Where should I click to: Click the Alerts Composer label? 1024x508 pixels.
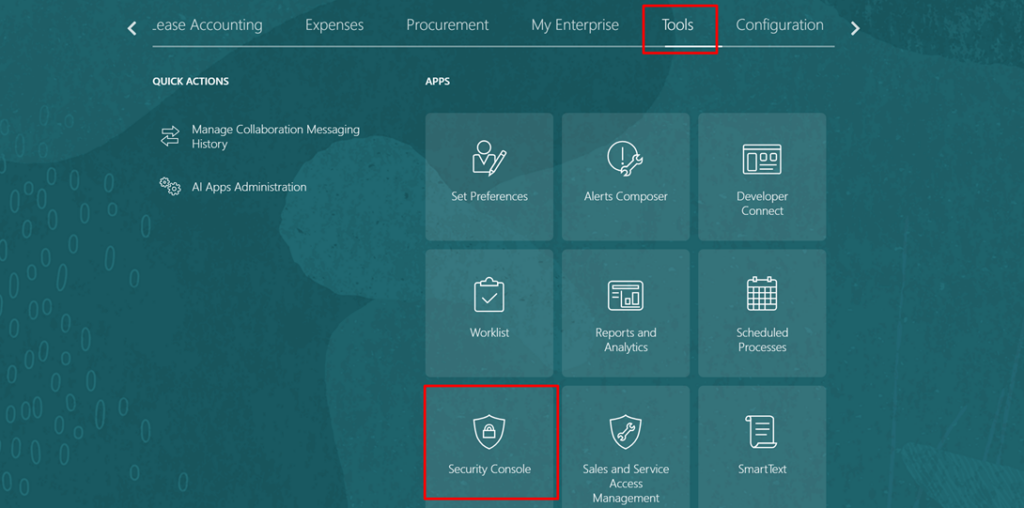626,196
